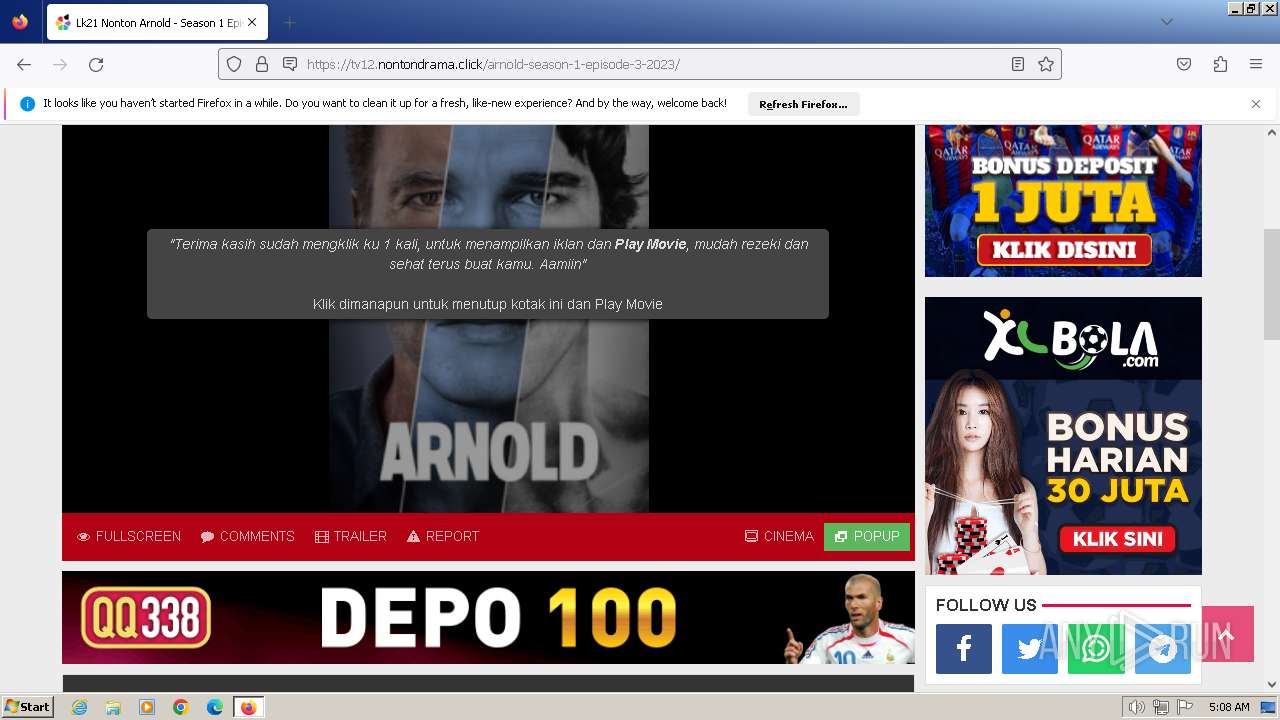The width and height of the screenshot is (1280, 720).
Task: Click the URL address field
Action: click(640, 64)
